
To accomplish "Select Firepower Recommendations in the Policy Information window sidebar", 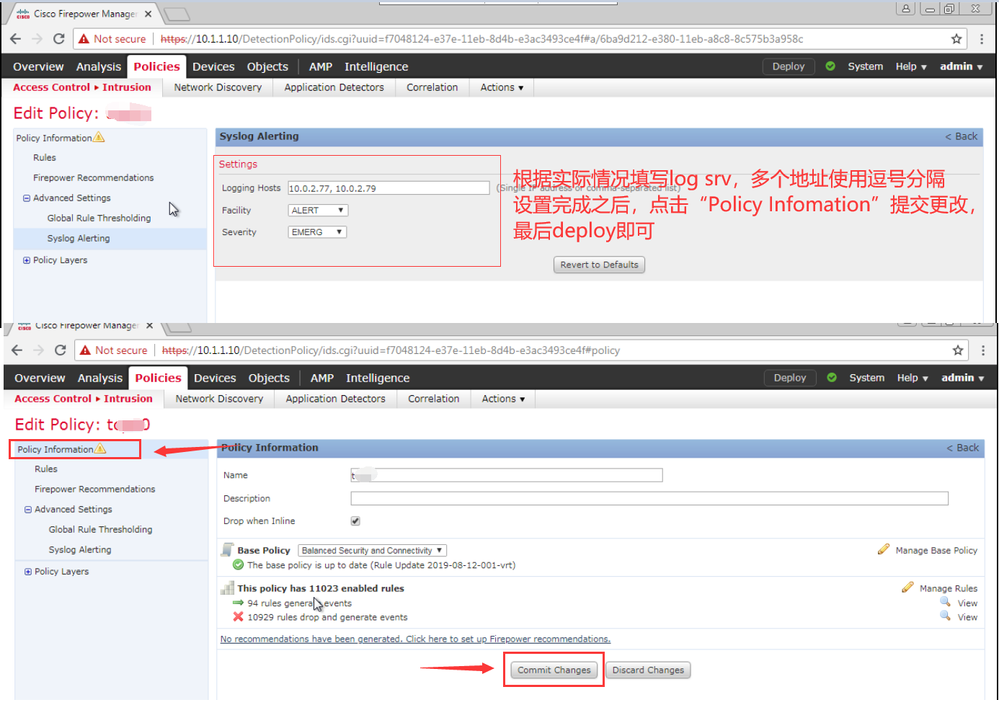I will pyautogui.click(x=95, y=489).
